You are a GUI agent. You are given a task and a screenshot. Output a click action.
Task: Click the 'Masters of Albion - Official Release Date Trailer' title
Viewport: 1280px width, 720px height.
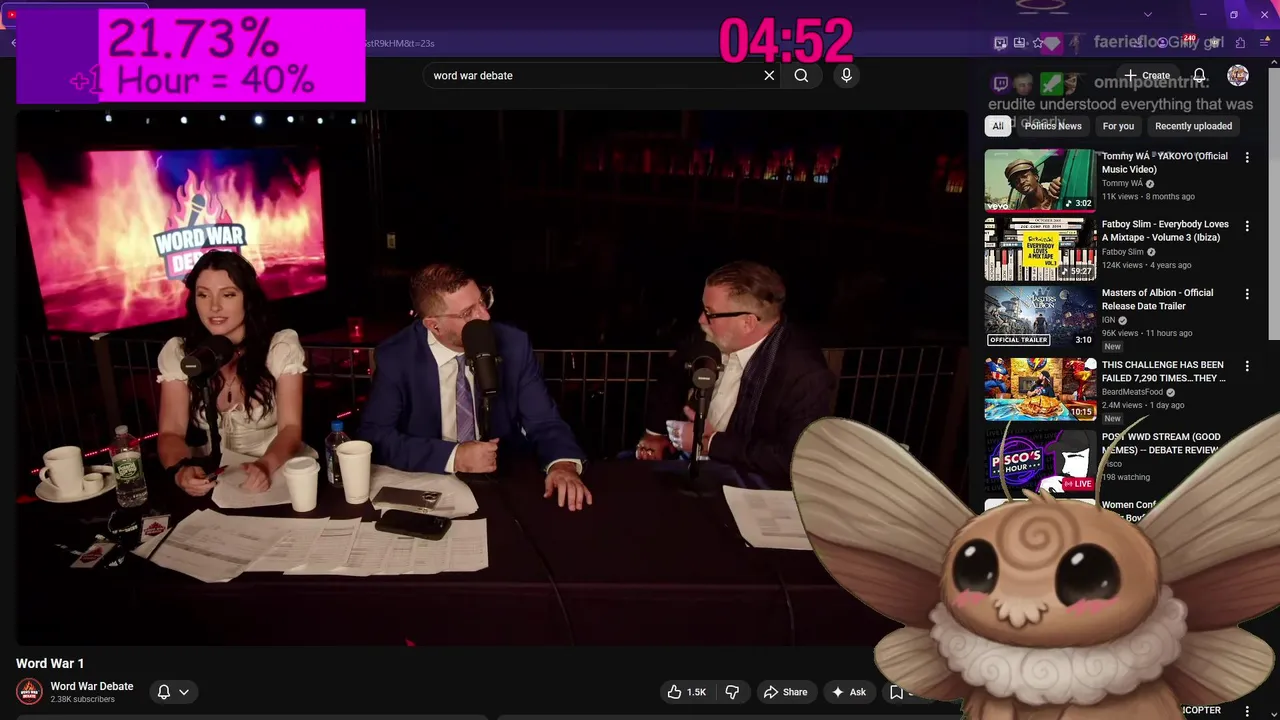(x=1157, y=299)
